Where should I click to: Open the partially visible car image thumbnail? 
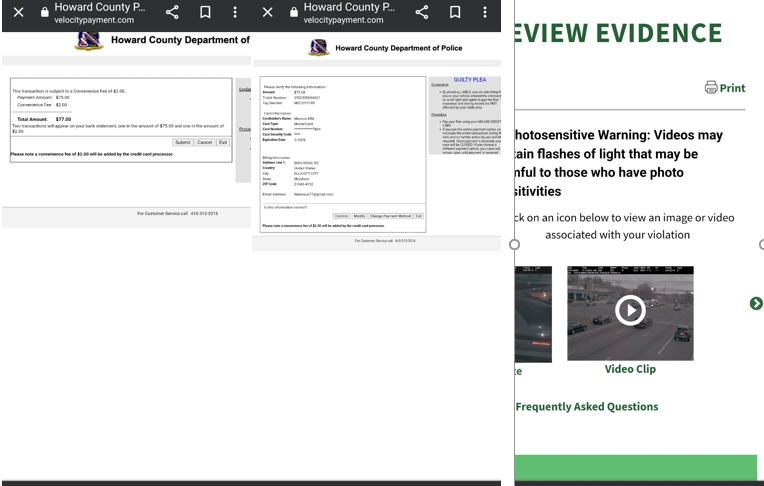click(534, 314)
